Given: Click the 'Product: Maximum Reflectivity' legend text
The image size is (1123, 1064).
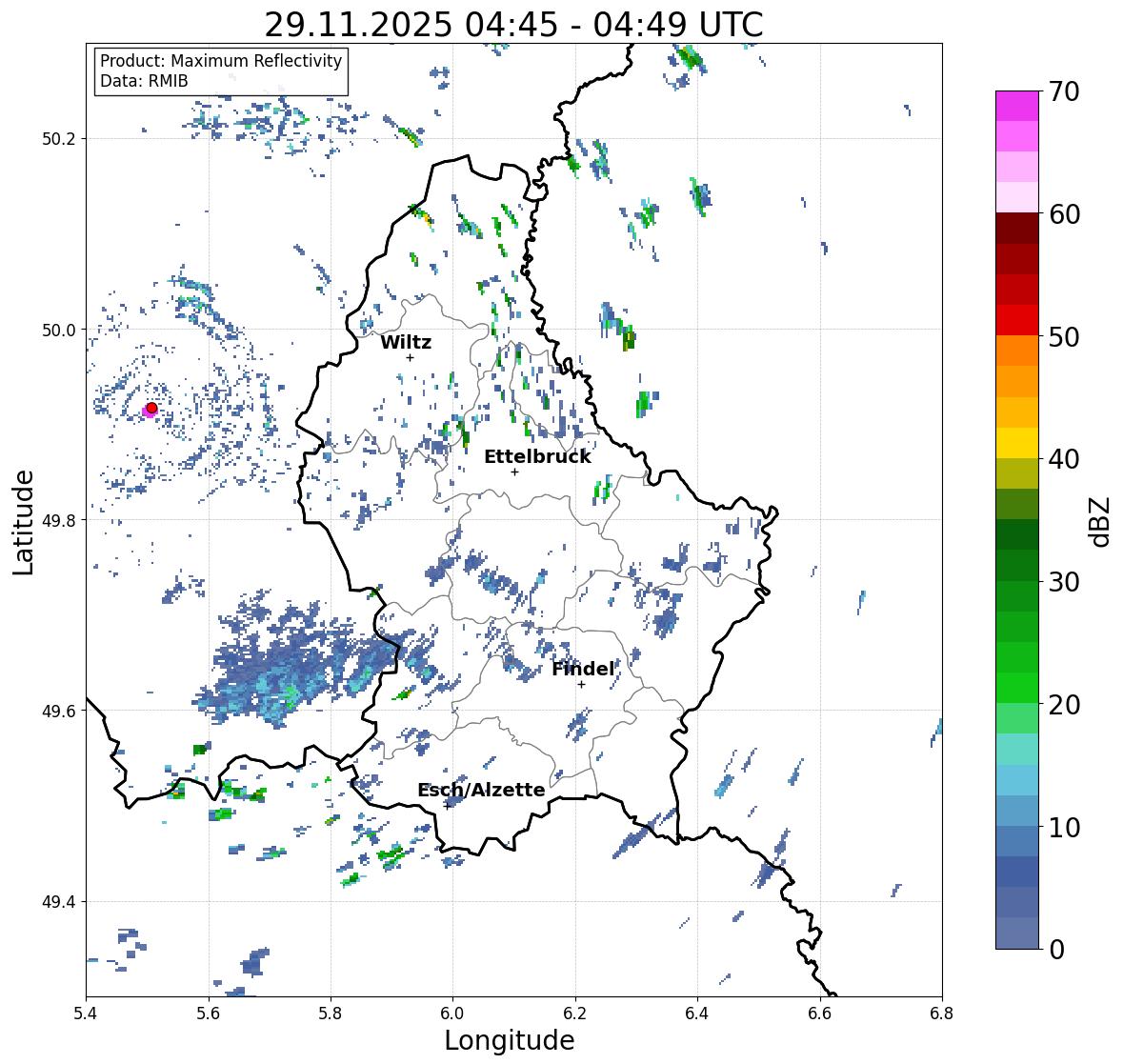Looking at the screenshot, I should (221, 61).
